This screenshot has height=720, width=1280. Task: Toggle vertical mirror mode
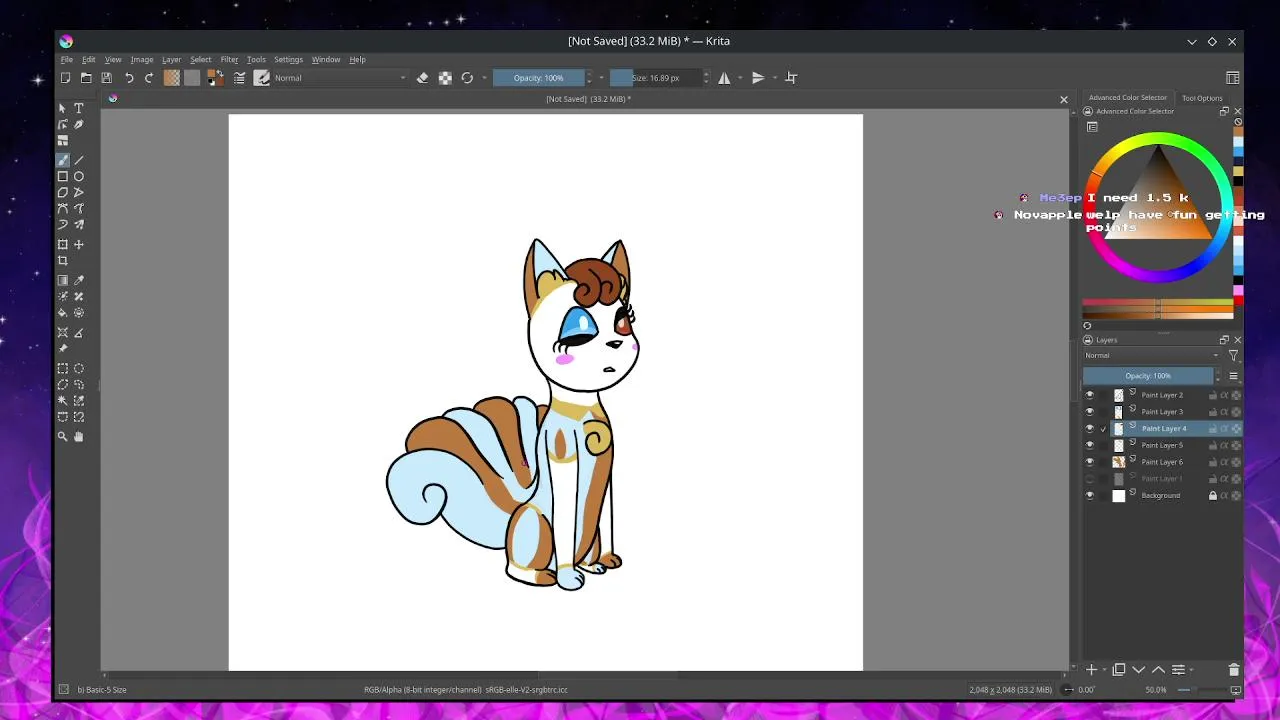(x=758, y=78)
